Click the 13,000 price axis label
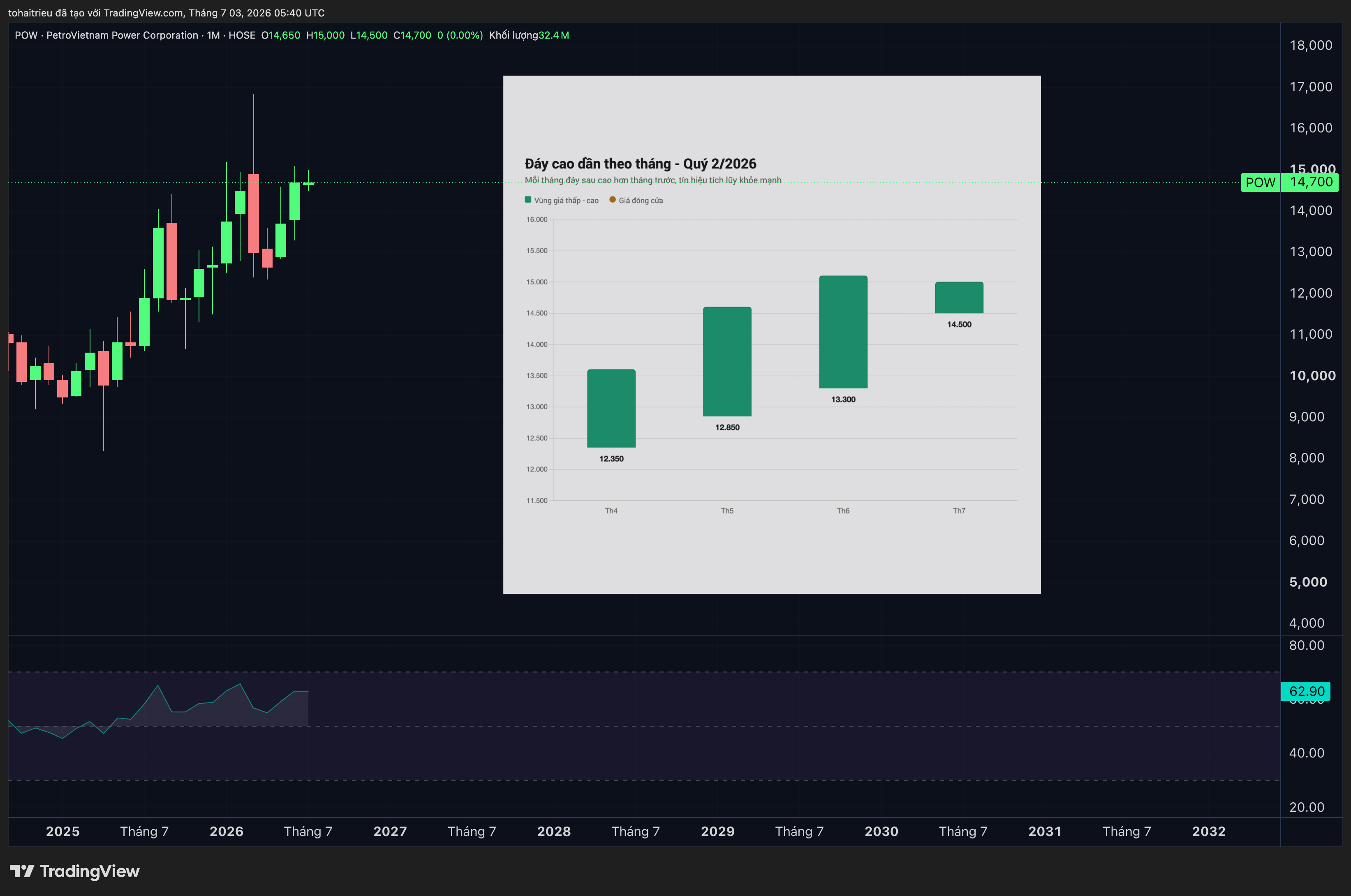This screenshot has width=1351, height=896. point(1310,252)
